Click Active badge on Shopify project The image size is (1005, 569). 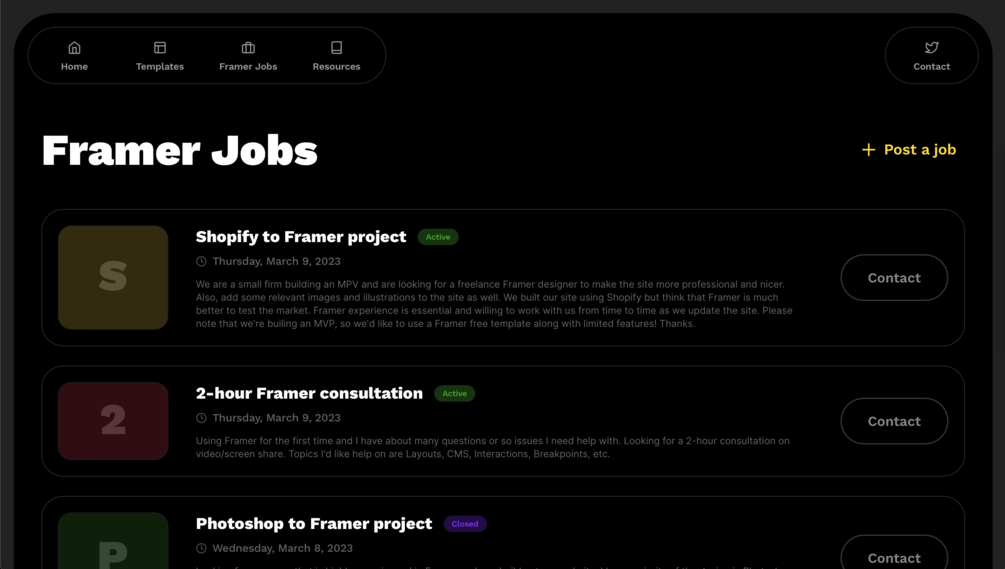(x=438, y=237)
